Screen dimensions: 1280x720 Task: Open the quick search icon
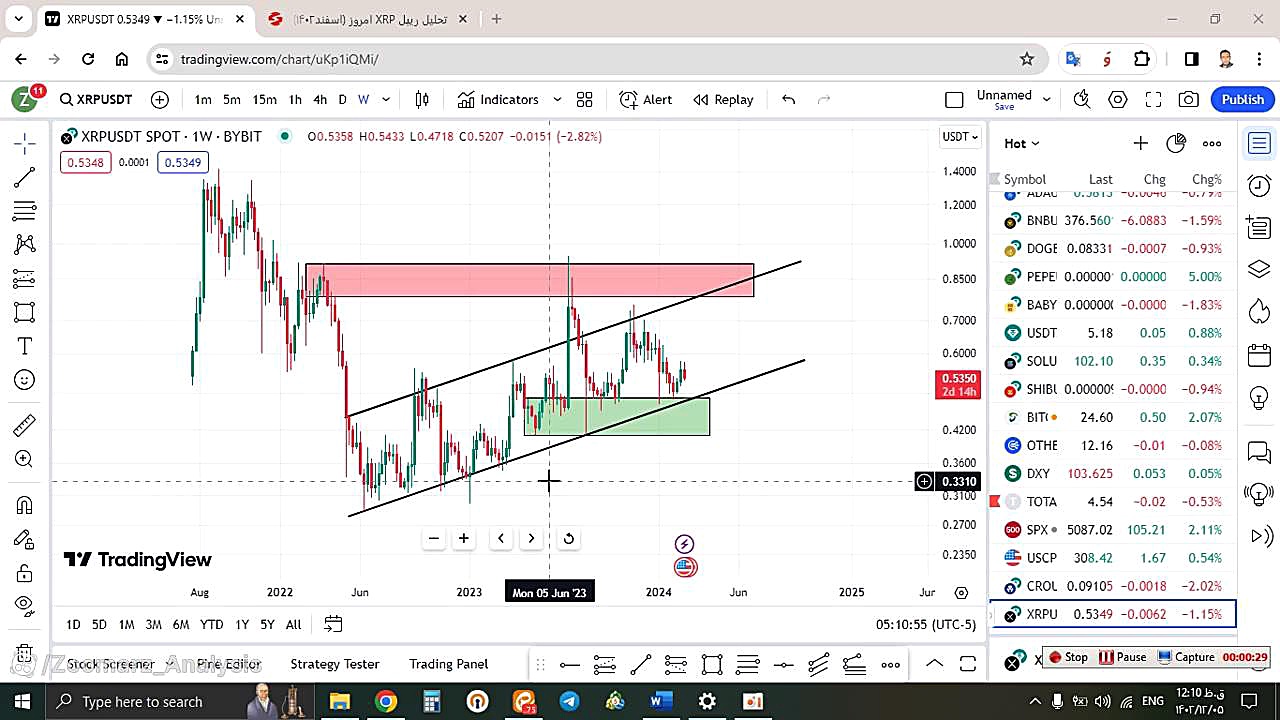(x=1082, y=99)
